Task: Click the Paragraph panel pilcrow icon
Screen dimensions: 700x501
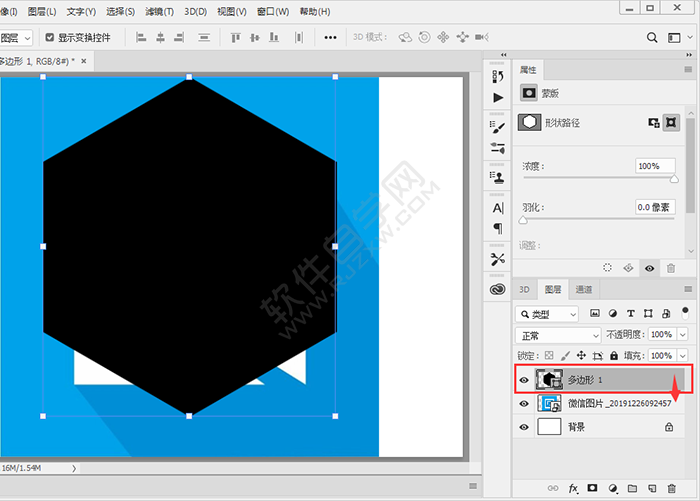Action: [x=498, y=229]
